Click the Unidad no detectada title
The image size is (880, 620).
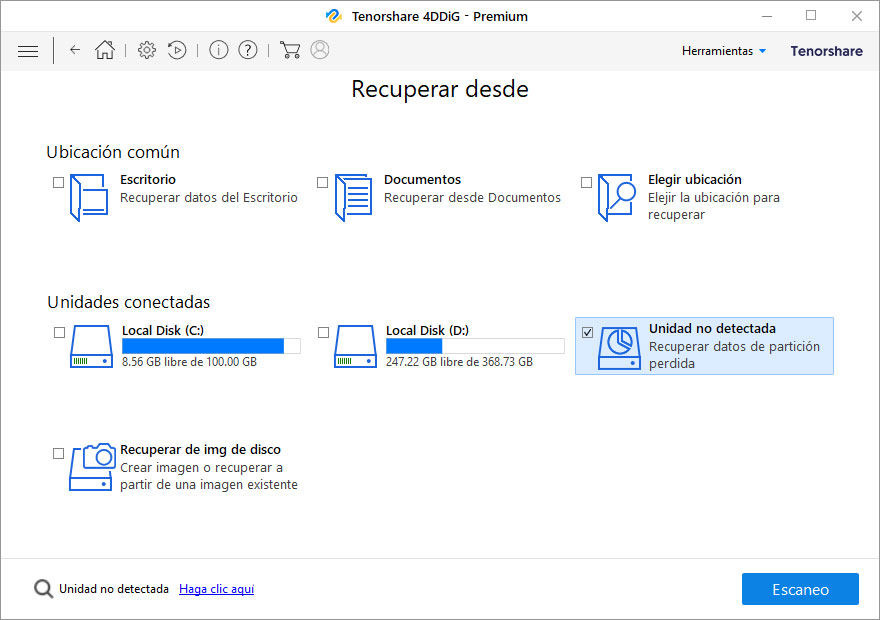pos(712,328)
